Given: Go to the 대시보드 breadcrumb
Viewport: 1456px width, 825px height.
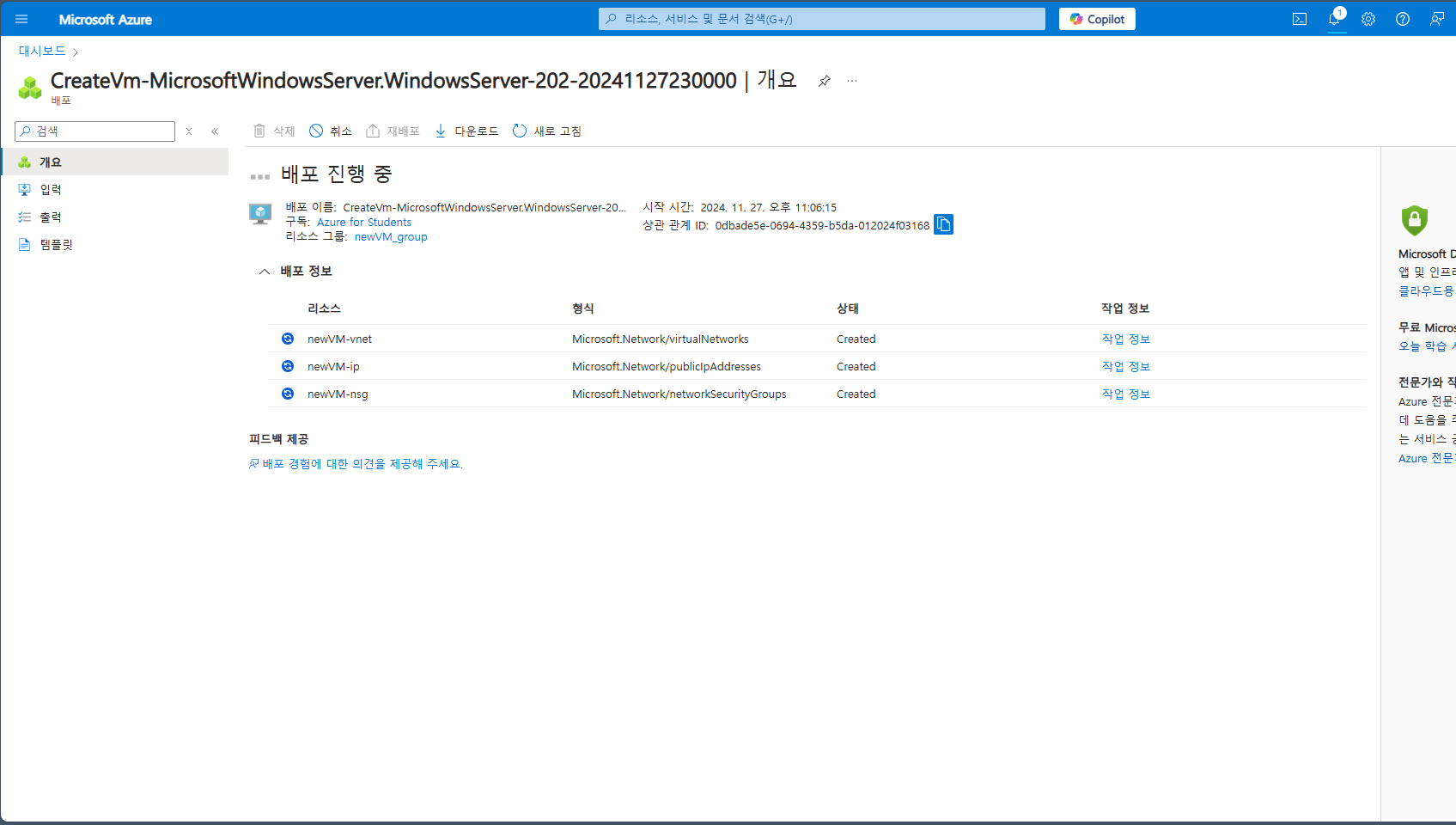Looking at the screenshot, I should pyautogui.click(x=42, y=51).
